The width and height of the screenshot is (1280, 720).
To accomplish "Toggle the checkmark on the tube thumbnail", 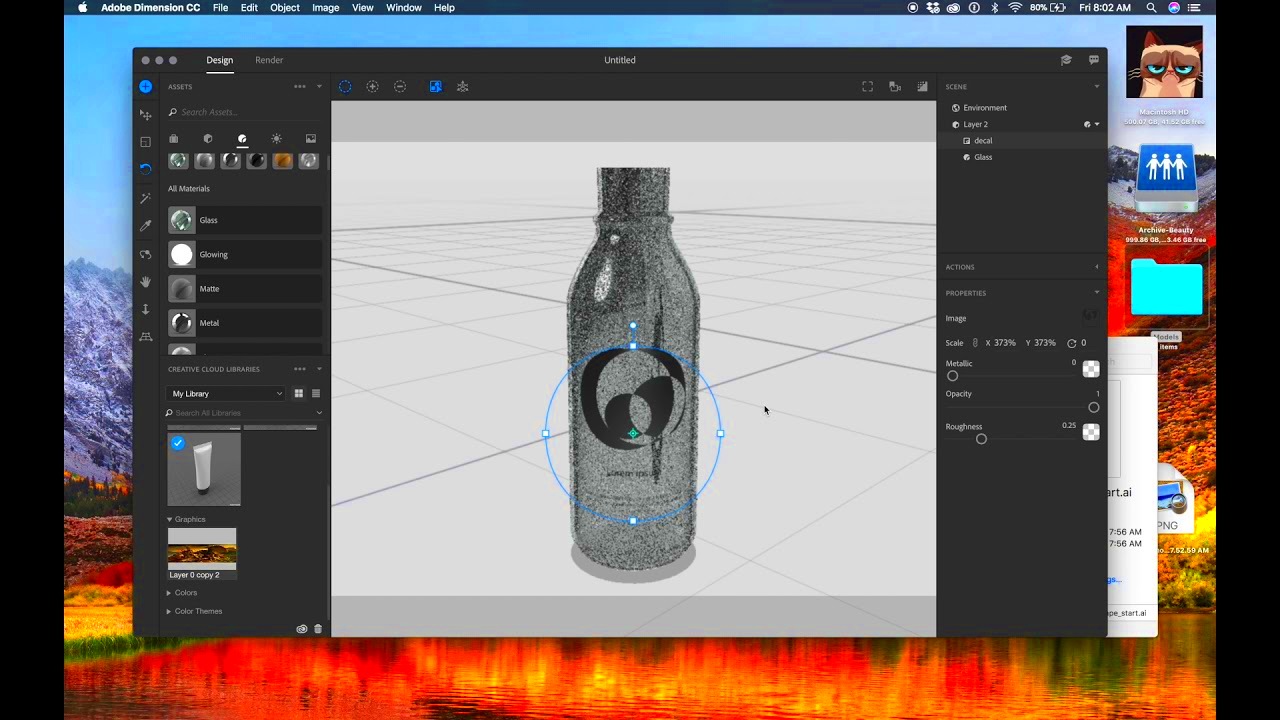I will (x=178, y=444).
